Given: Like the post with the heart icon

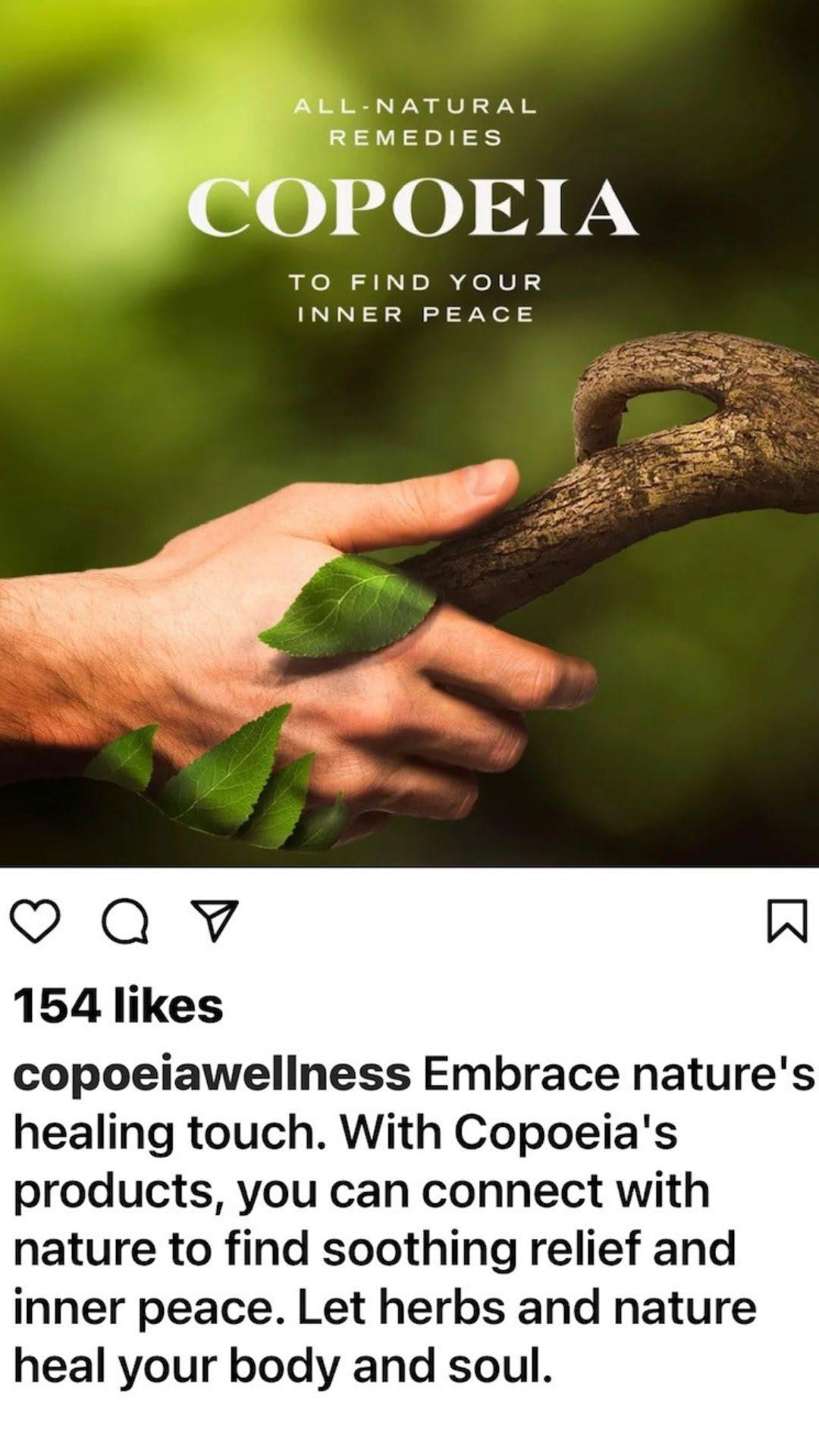Looking at the screenshot, I should (x=36, y=921).
